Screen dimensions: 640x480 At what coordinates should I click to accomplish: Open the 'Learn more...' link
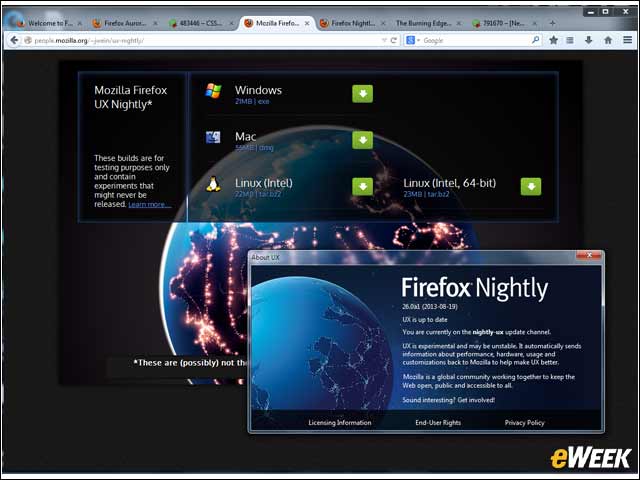click(x=149, y=204)
